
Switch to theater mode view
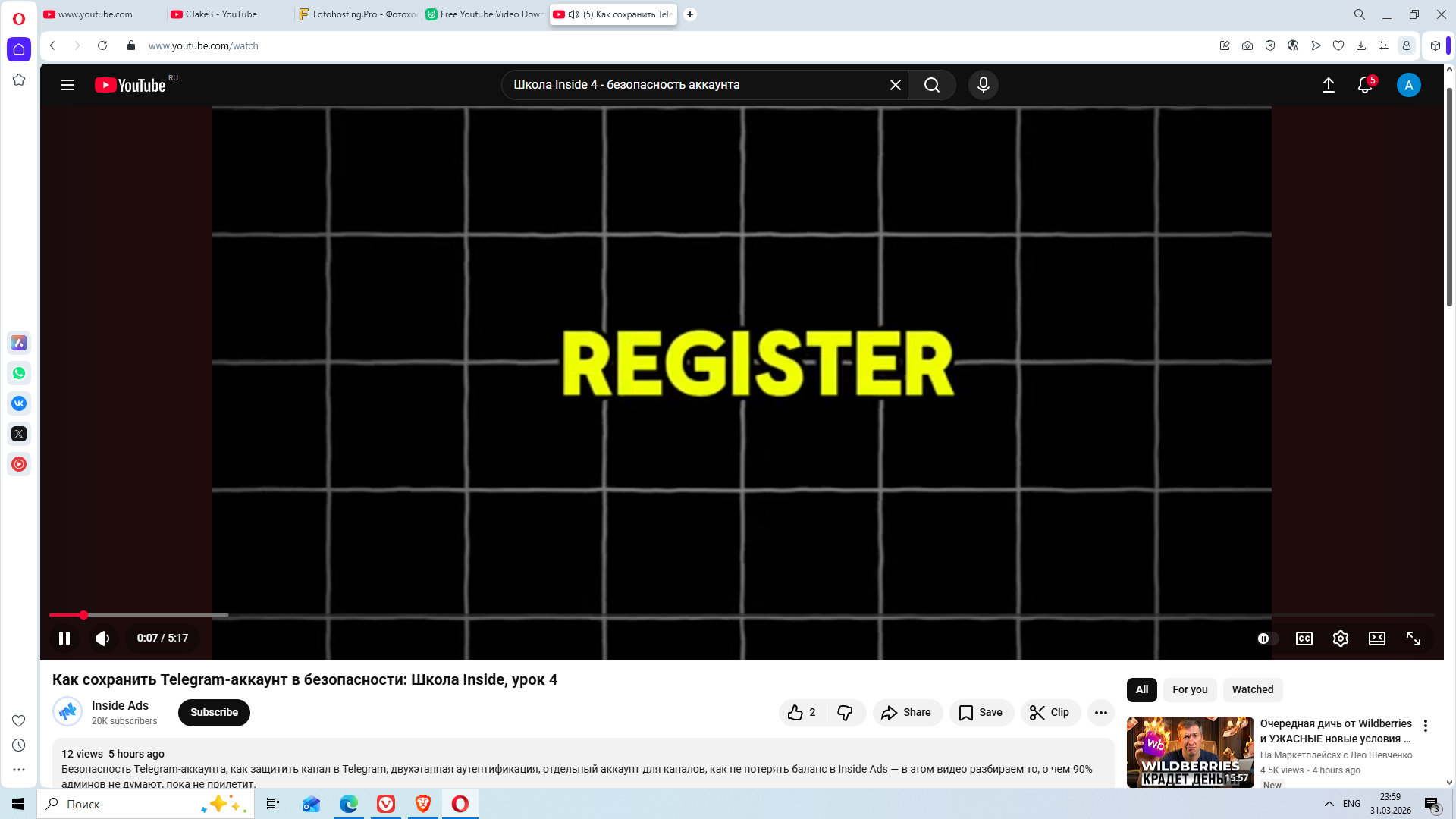tap(1376, 639)
